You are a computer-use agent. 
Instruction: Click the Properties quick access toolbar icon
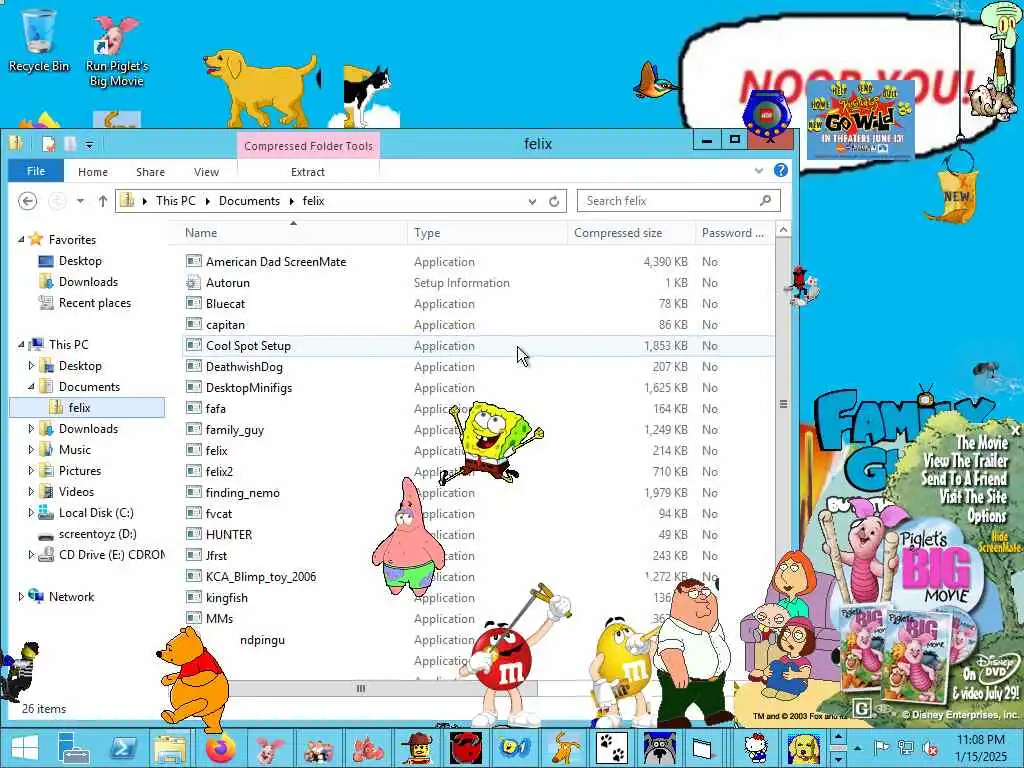(49, 144)
